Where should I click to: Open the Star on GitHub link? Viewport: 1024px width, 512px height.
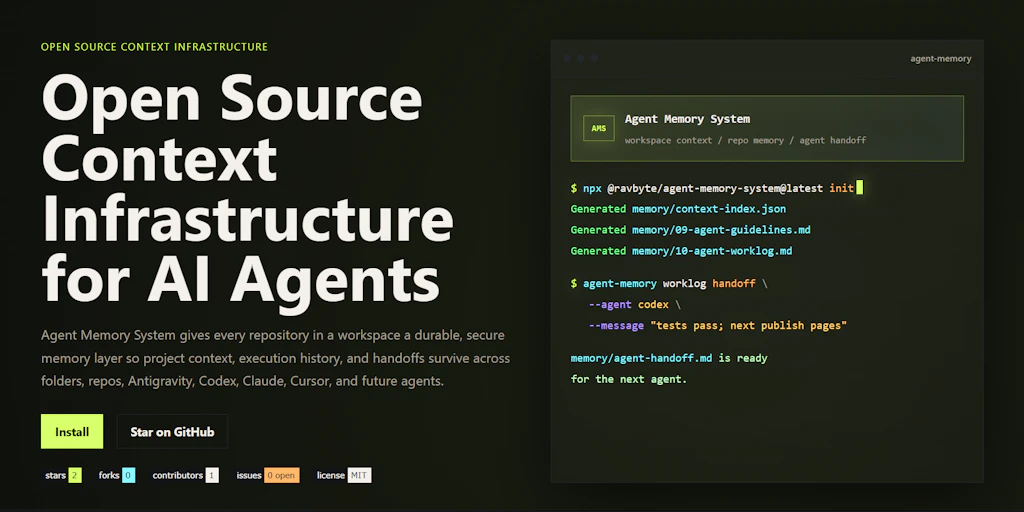(172, 431)
